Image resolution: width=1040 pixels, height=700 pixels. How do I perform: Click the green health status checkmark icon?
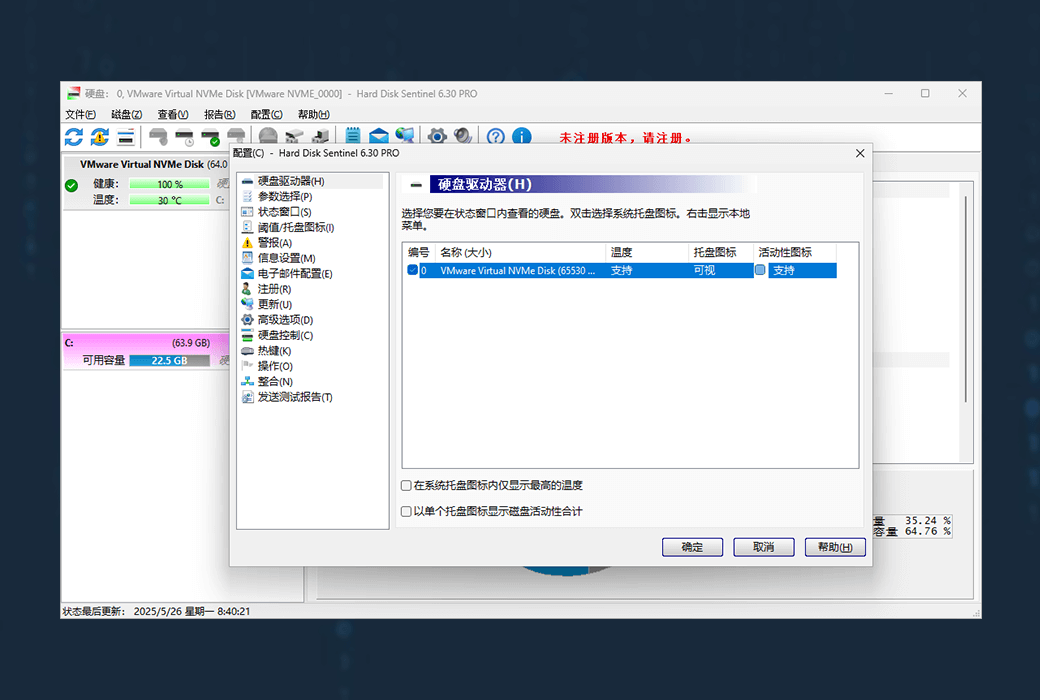click(x=72, y=186)
